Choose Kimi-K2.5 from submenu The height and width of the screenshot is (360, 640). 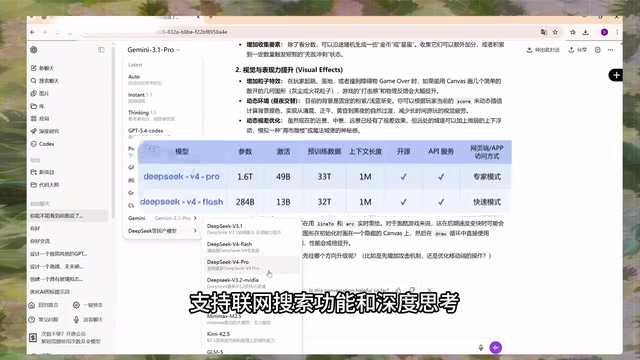click(252, 337)
